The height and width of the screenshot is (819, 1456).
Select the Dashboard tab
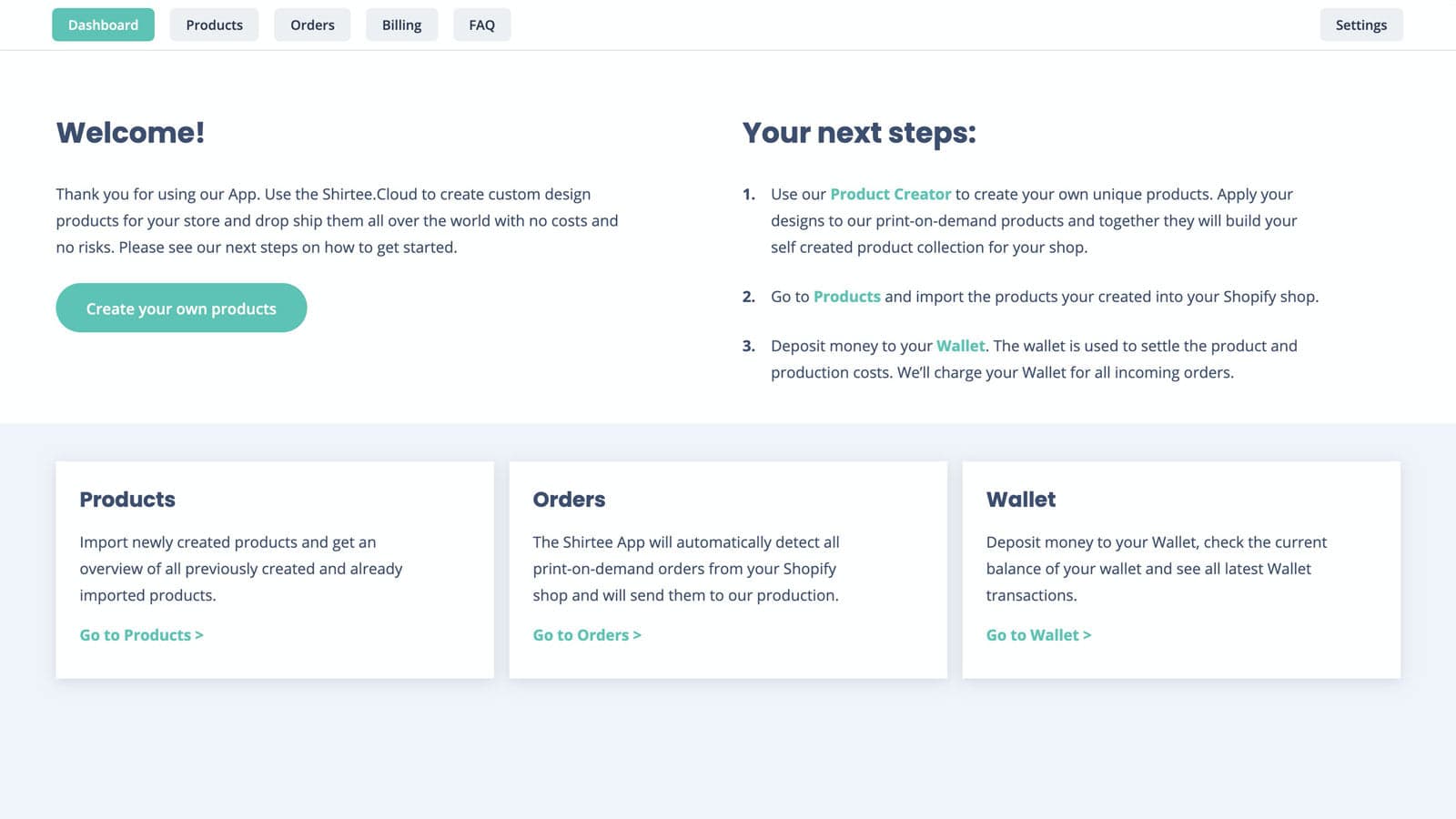coord(103,25)
